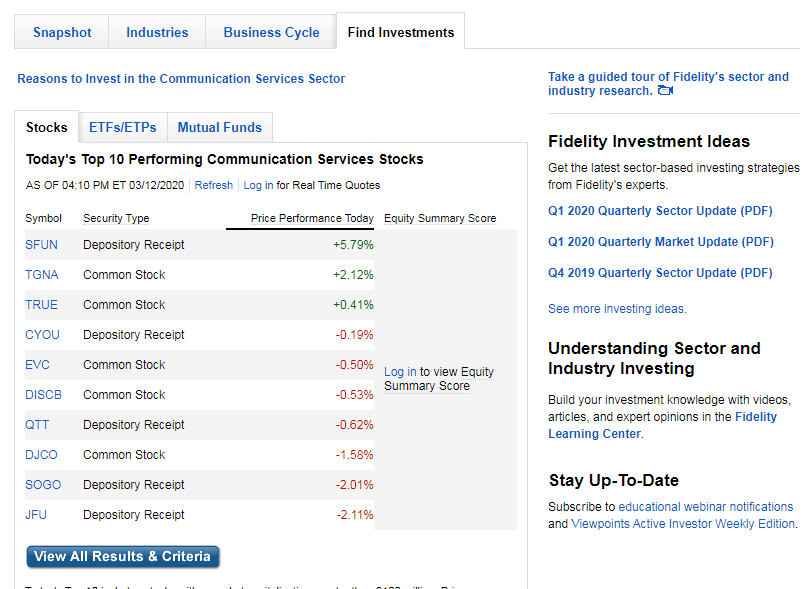The height and width of the screenshot is (589, 807).
Task: Open the SFUN stock symbol
Action: point(41,245)
